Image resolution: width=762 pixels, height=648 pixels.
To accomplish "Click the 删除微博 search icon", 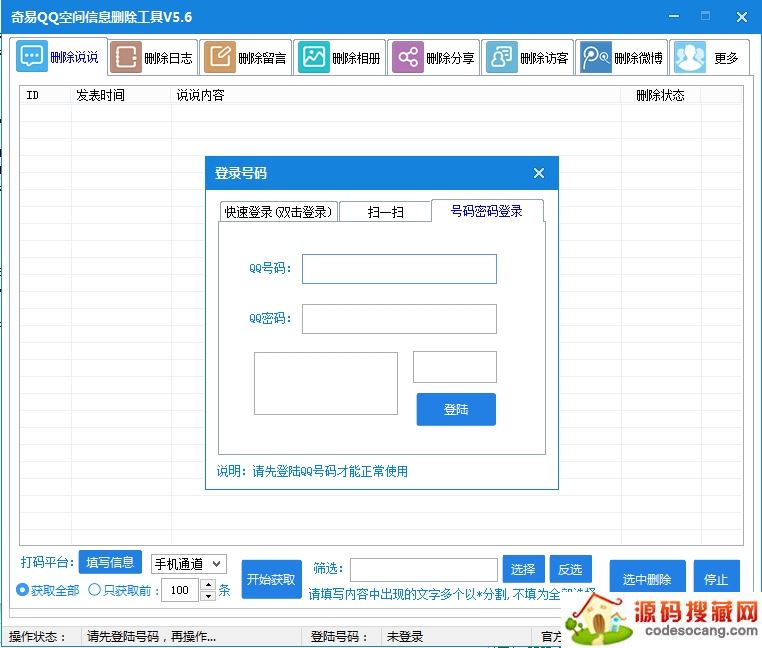I will [596, 57].
